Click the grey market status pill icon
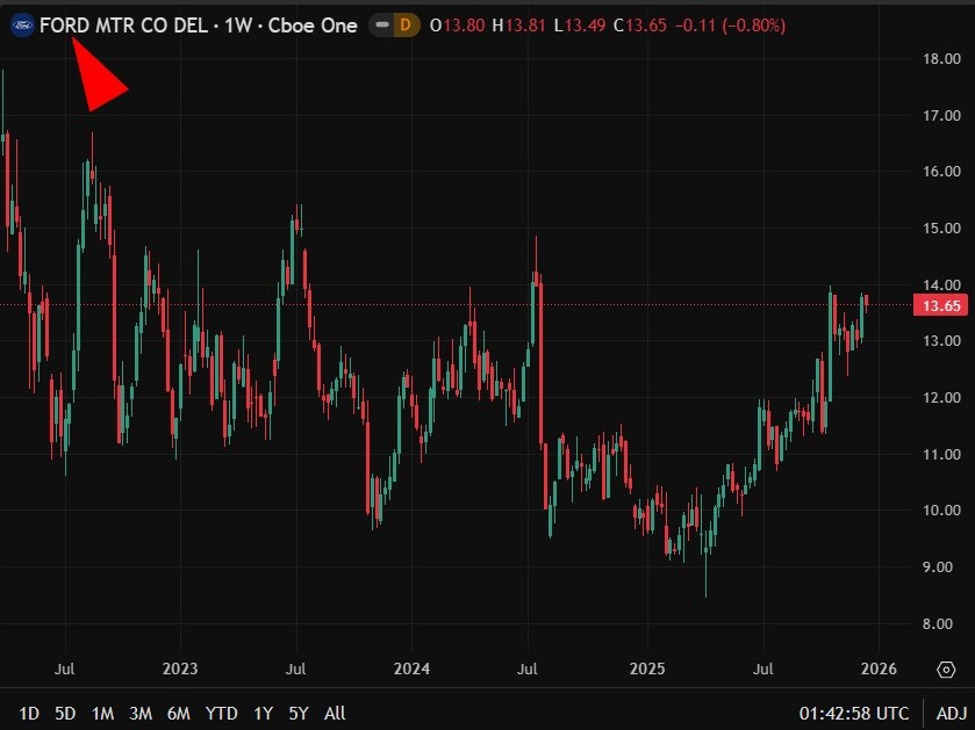Viewport: 975px width, 730px height. tap(381, 26)
